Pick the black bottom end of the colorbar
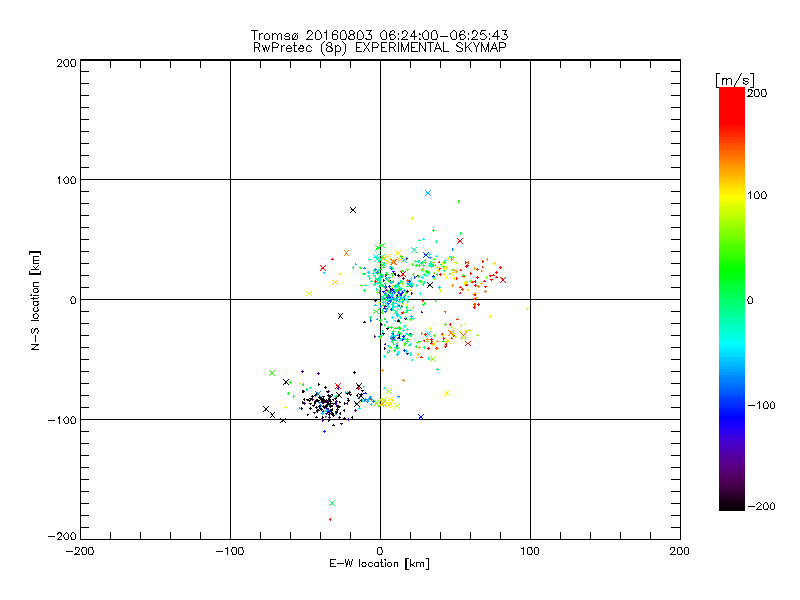Image resolution: width=800 pixels, height=600 pixels. pos(732,504)
